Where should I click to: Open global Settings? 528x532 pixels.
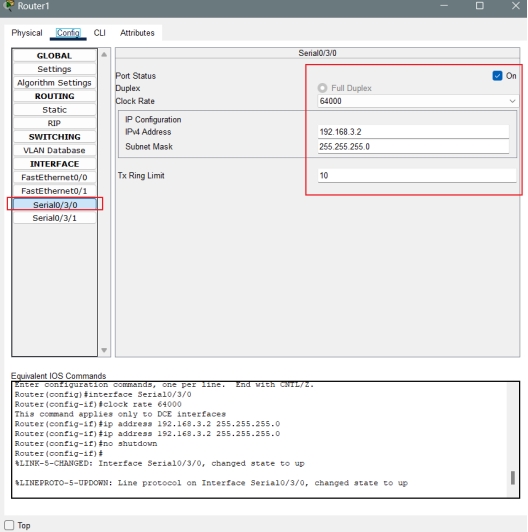[54, 69]
